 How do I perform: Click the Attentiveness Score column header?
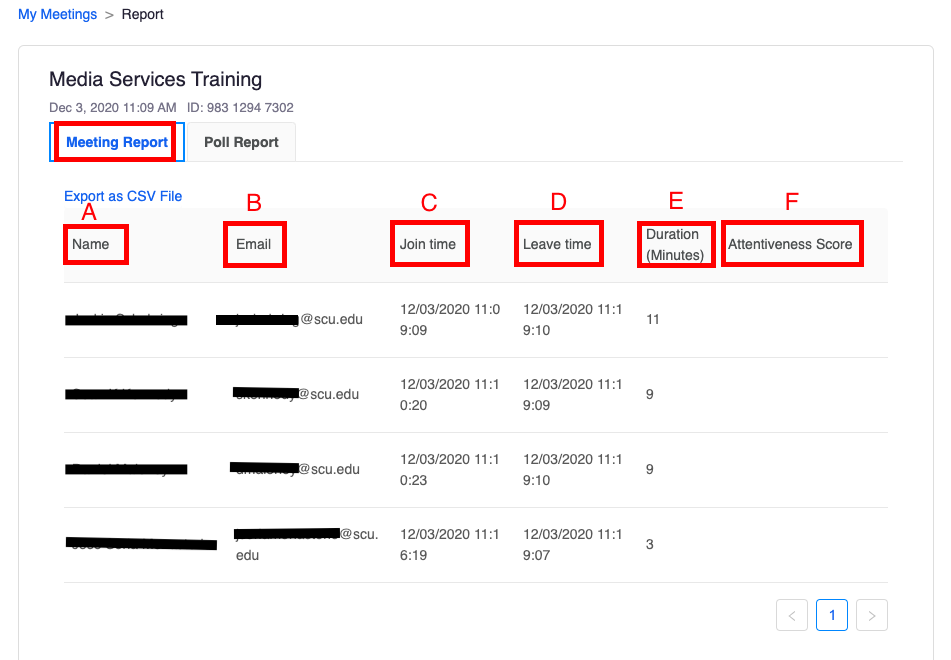click(x=790, y=244)
